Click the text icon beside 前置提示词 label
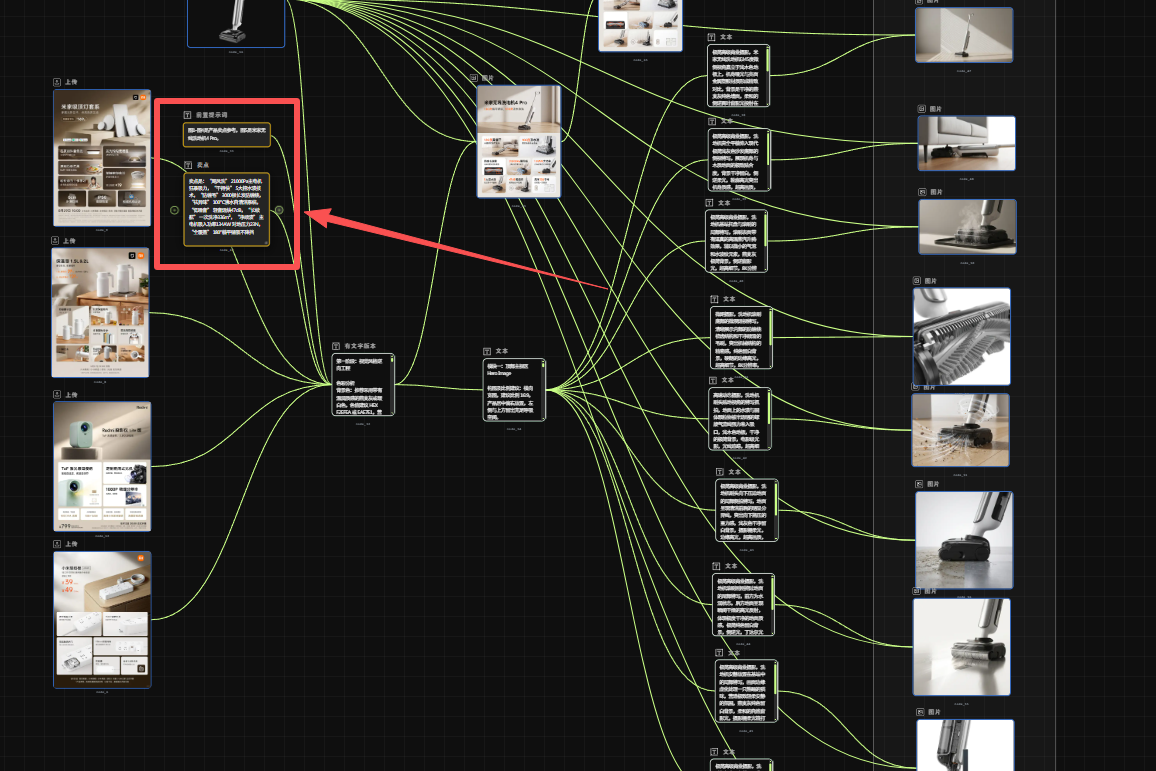 click(188, 115)
